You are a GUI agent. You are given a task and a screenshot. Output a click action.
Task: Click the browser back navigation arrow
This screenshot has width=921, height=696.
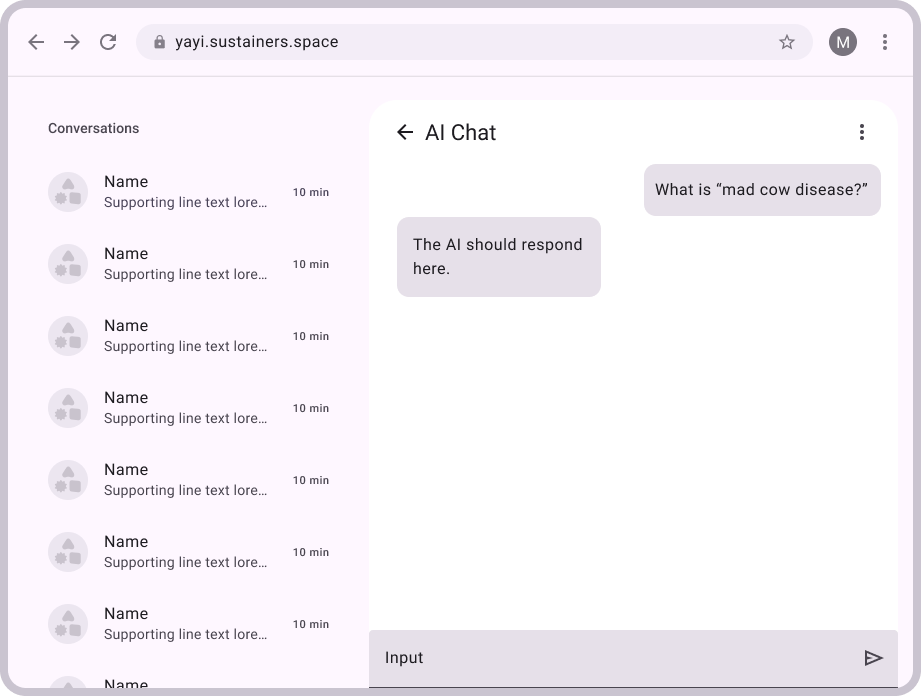[36, 42]
